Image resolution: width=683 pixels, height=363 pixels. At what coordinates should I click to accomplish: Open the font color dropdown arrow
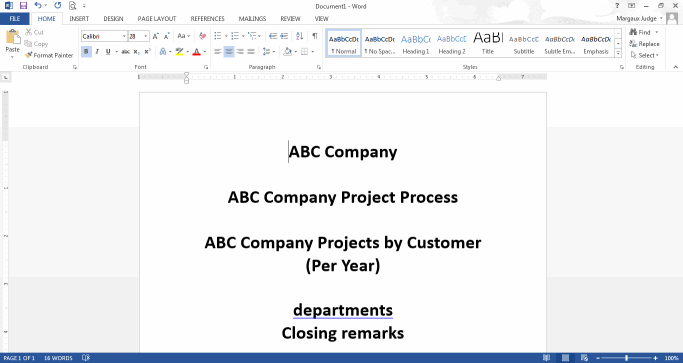pyautogui.click(x=205, y=52)
